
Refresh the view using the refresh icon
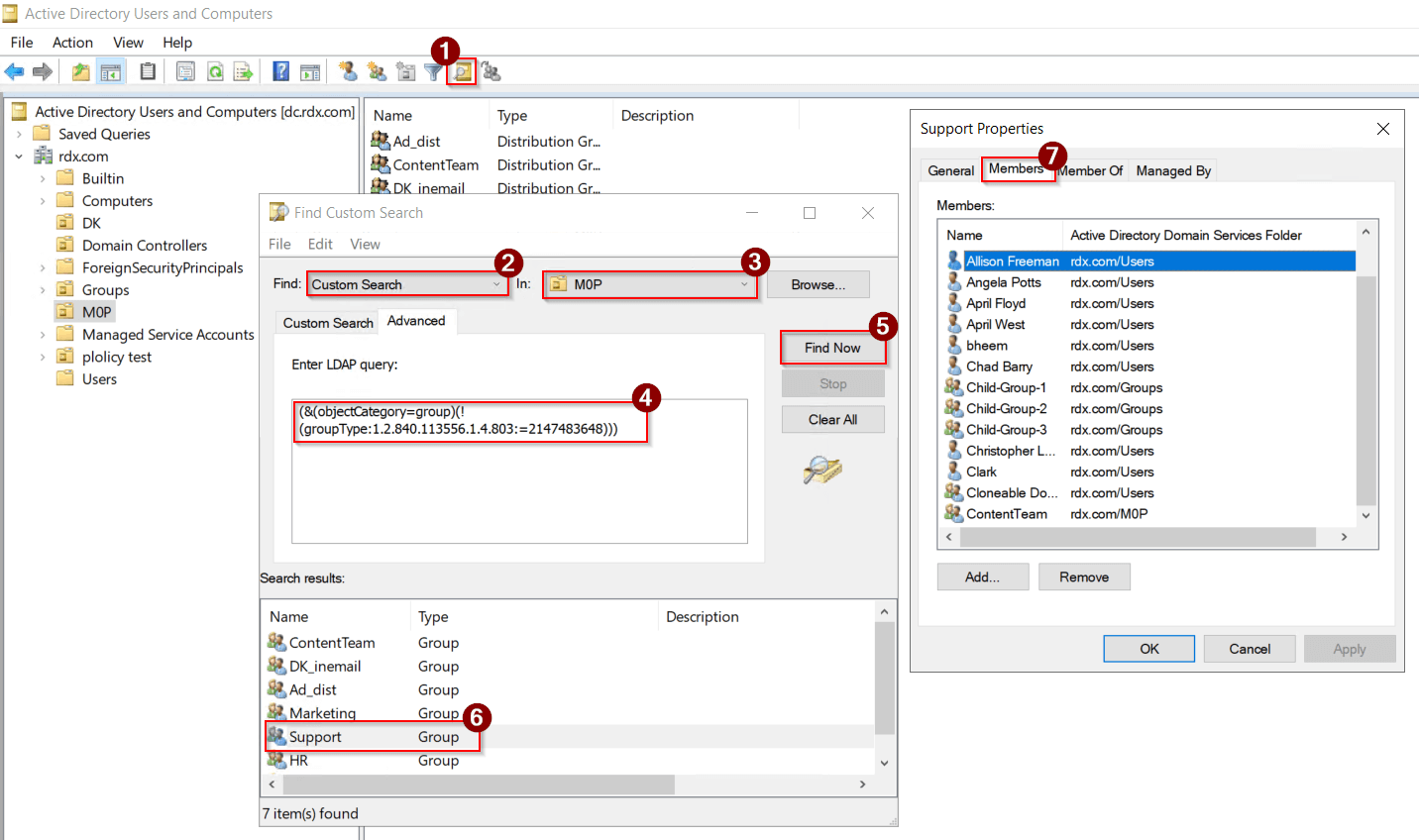216,70
